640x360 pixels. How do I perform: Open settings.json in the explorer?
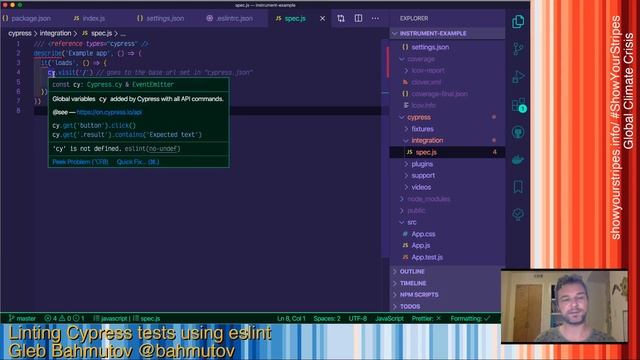click(x=430, y=47)
